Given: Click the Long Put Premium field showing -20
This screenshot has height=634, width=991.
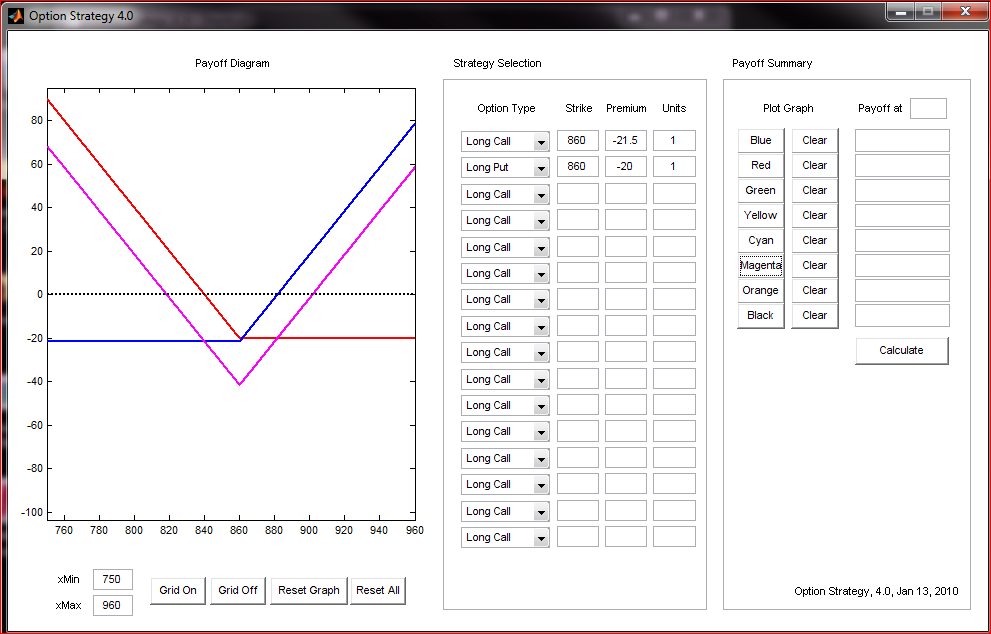Looking at the screenshot, I should pyautogui.click(x=626, y=166).
